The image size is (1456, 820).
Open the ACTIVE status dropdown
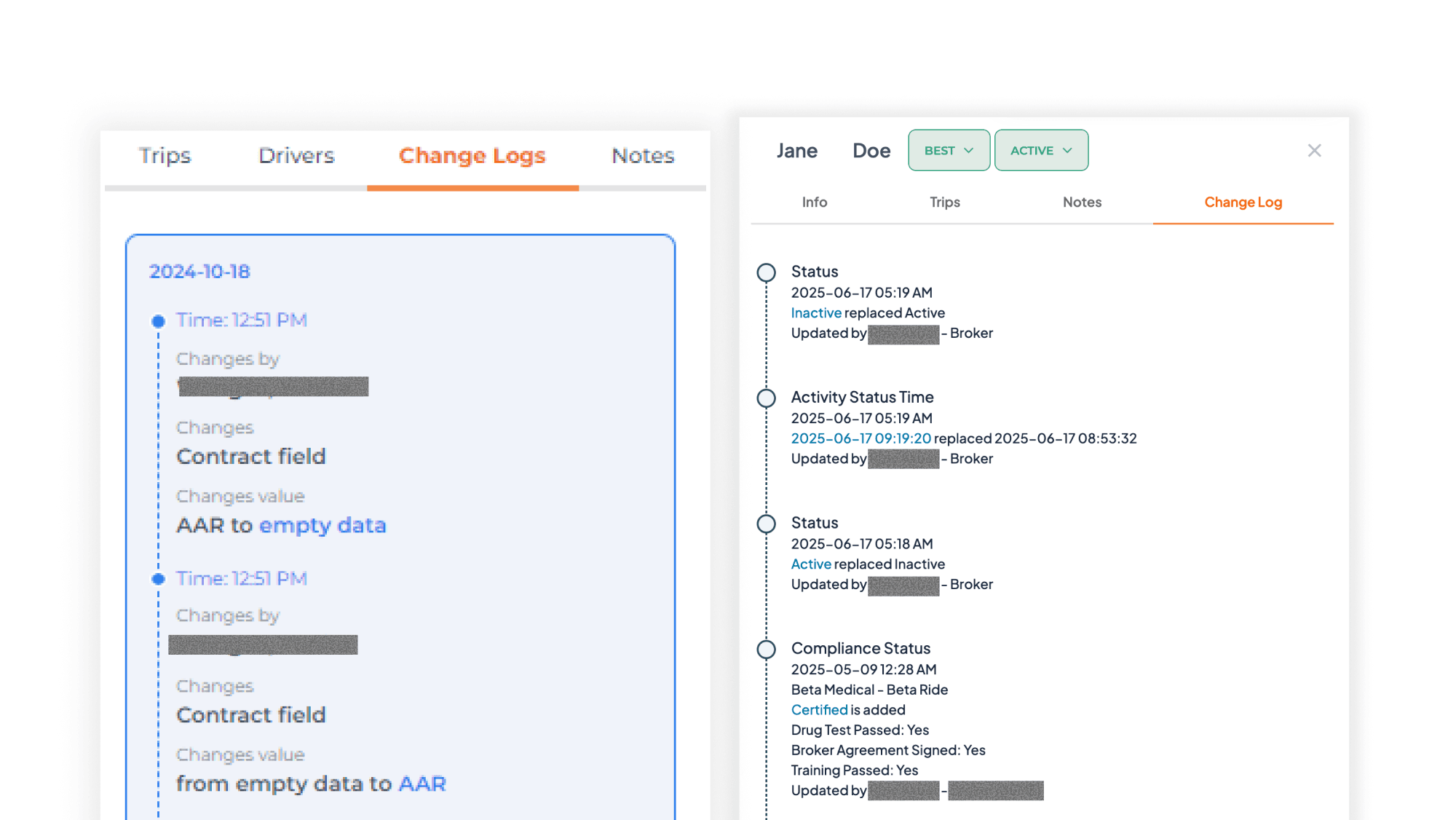tap(1041, 151)
